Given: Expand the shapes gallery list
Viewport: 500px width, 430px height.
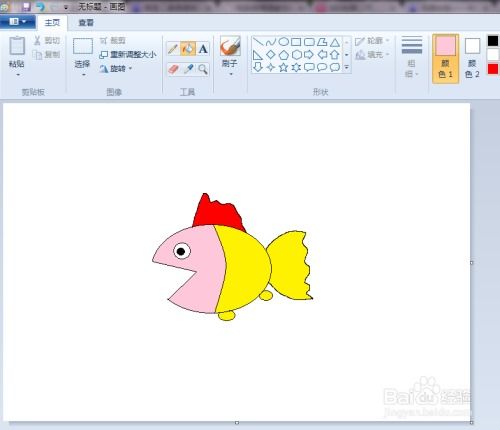Looking at the screenshot, I should 347,67.
